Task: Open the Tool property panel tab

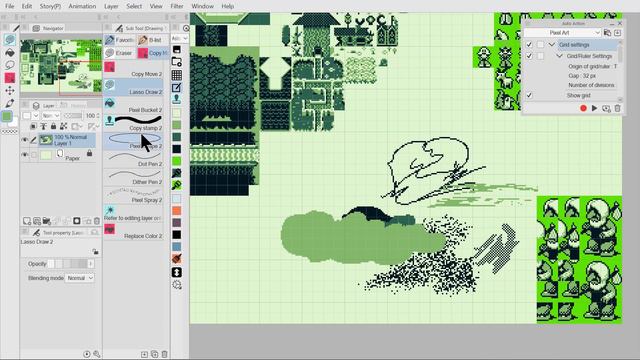Action: point(59,233)
